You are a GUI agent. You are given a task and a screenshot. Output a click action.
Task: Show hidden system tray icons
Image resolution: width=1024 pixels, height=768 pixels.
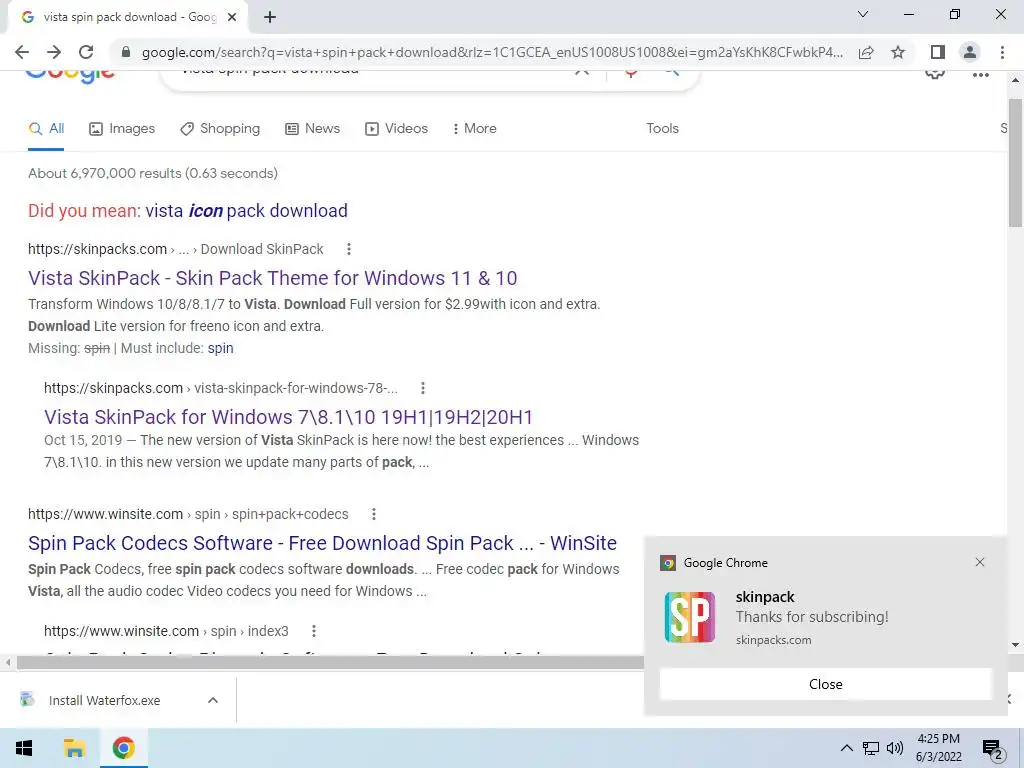click(846, 748)
